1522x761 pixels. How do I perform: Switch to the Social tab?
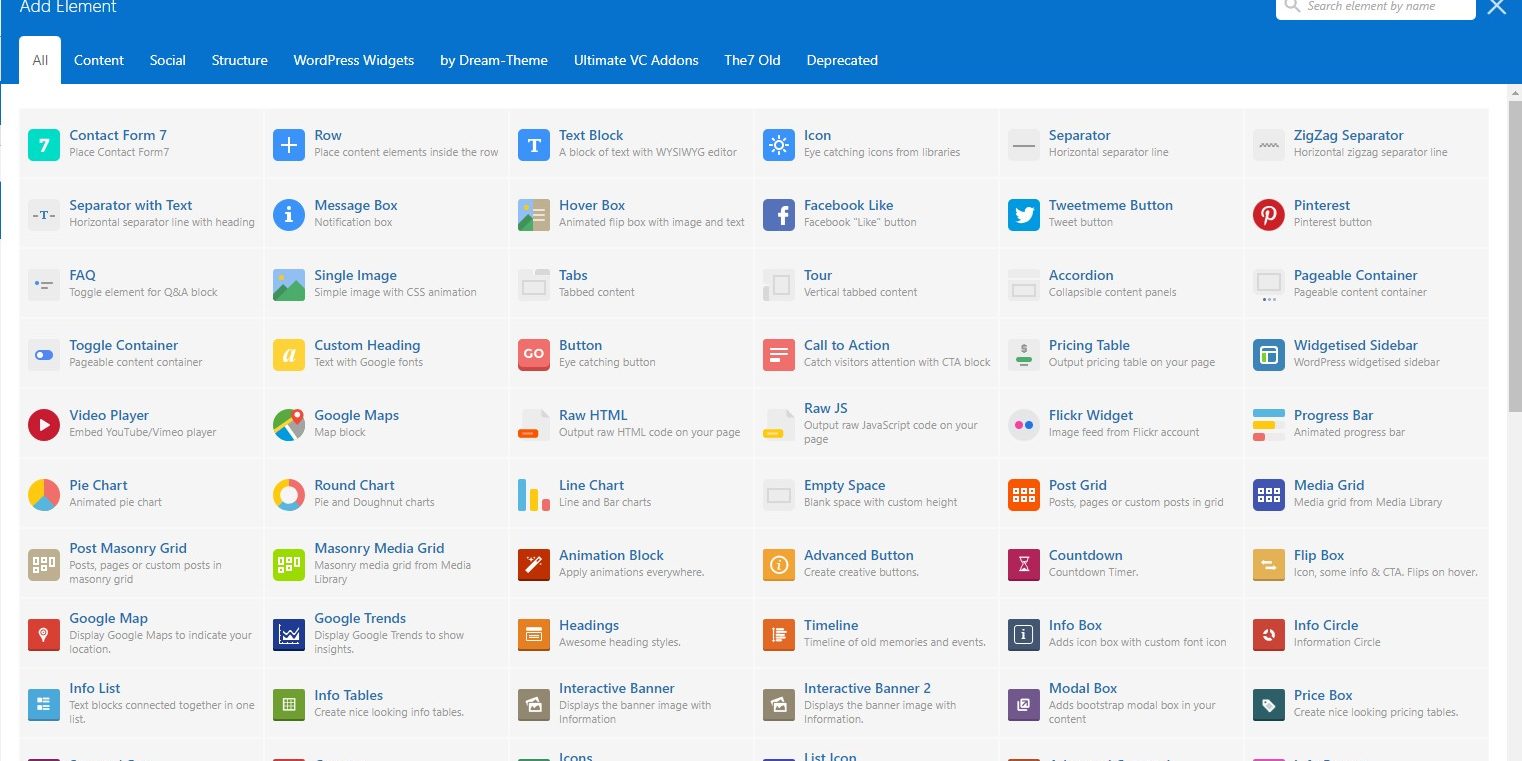point(167,60)
